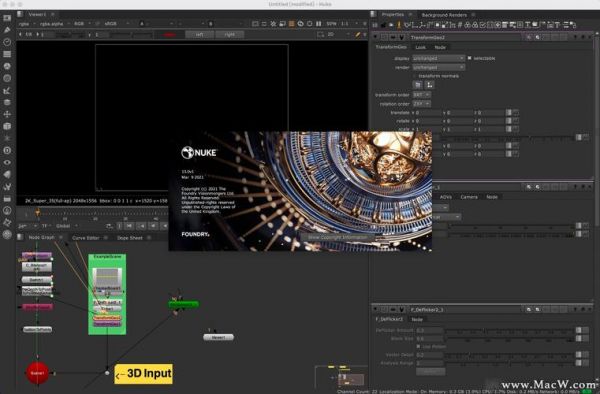Screen dimensions: 600x394
Task: Open the rotation order ZXY dropdown
Action: point(421,104)
